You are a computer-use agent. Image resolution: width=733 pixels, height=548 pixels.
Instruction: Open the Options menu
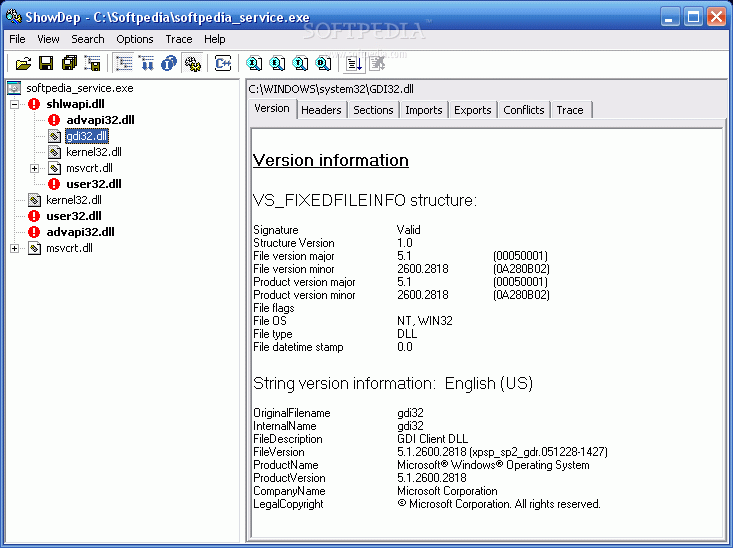135,39
